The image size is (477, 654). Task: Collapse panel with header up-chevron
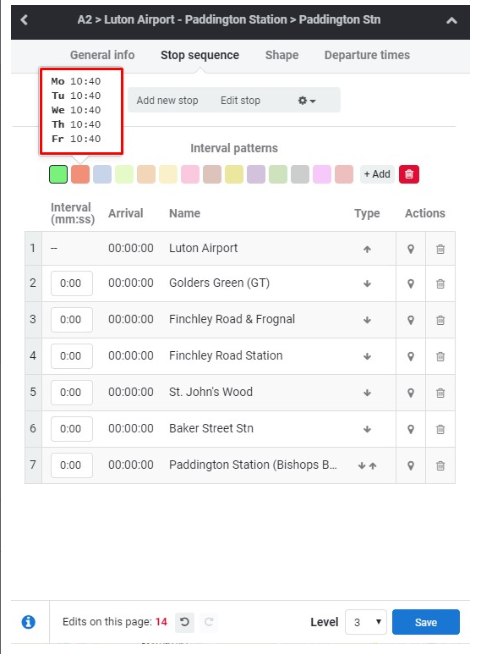coord(452,20)
